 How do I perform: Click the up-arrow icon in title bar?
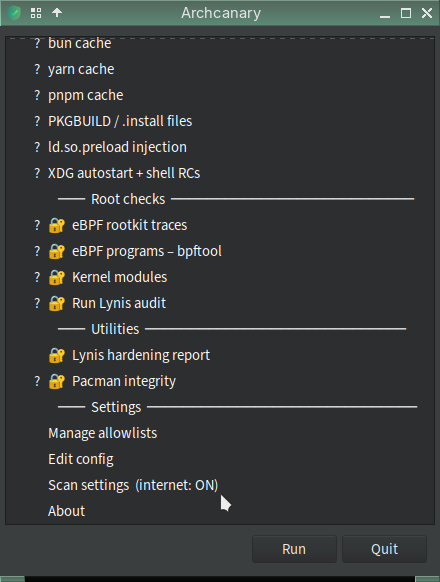point(57,13)
